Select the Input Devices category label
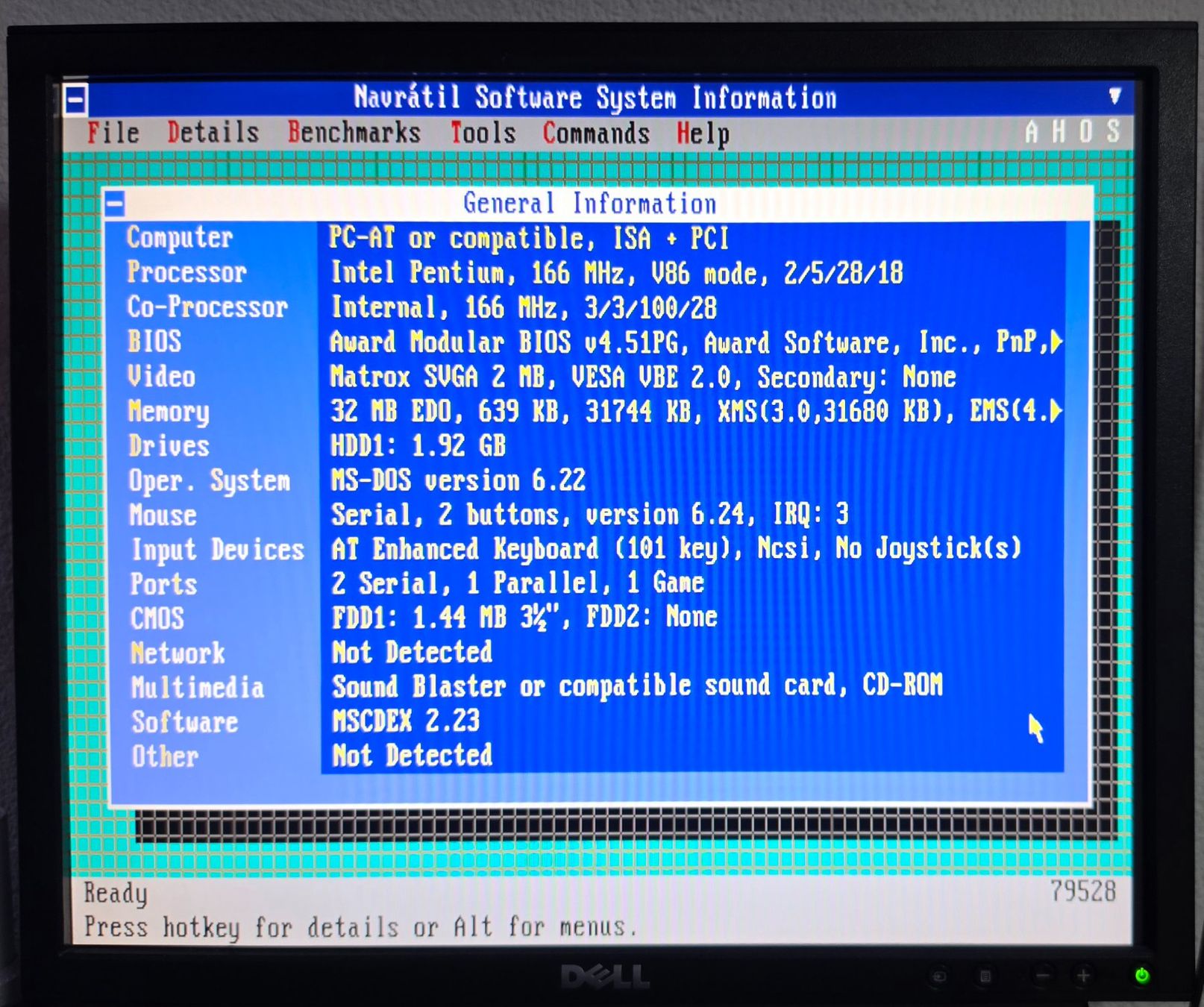This screenshot has width=1204, height=1007. pos(218,550)
